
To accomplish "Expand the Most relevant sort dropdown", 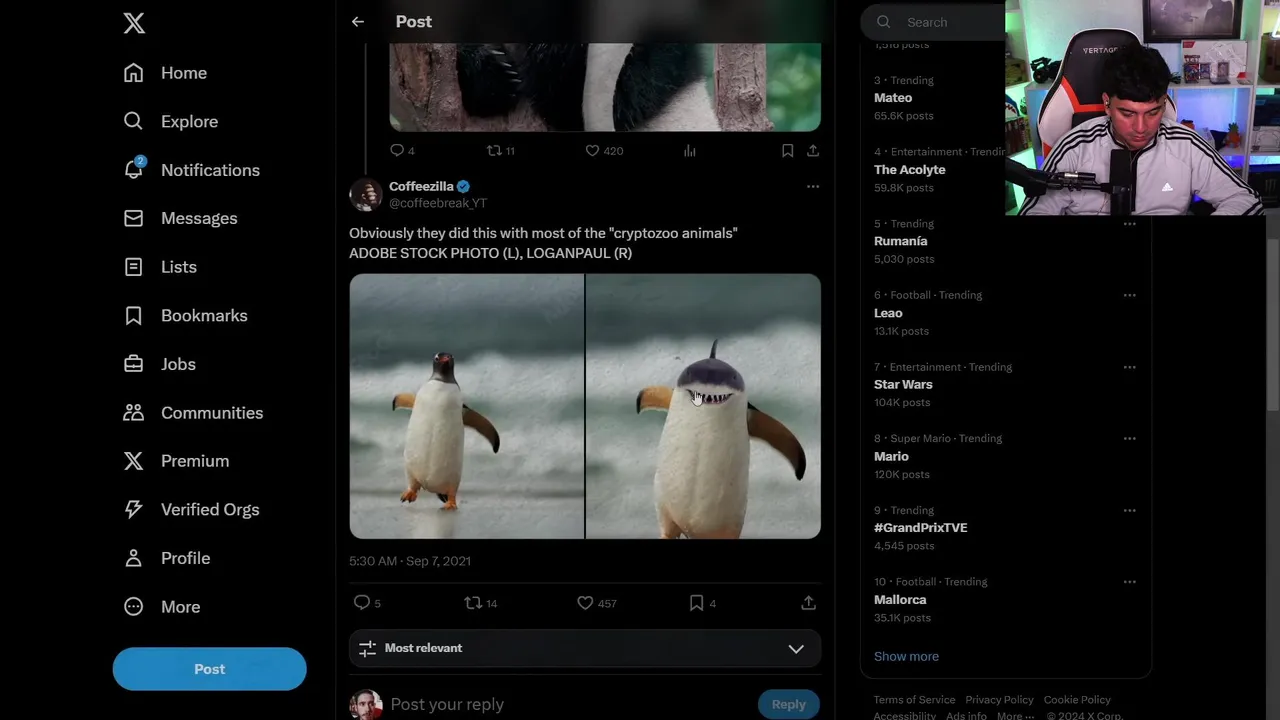I will pyautogui.click(x=585, y=648).
